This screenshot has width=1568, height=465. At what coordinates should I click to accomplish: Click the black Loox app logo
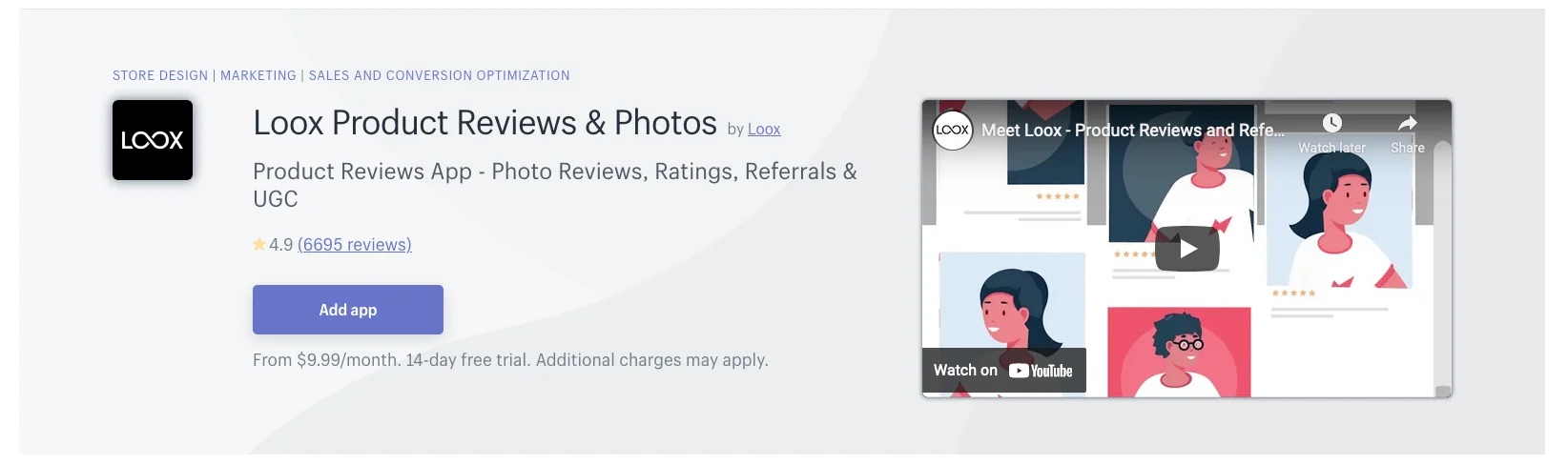pos(153,140)
